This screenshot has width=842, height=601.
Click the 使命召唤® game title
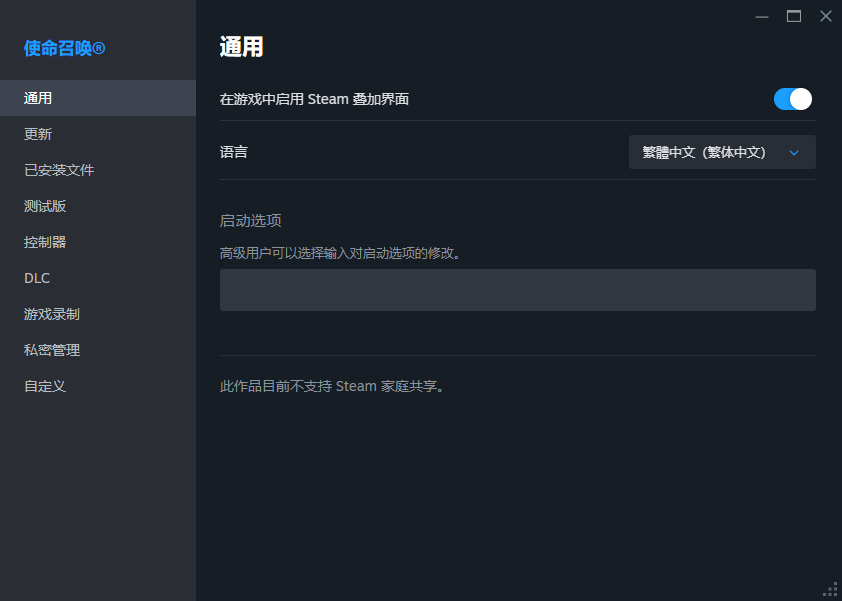tap(65, 48)
